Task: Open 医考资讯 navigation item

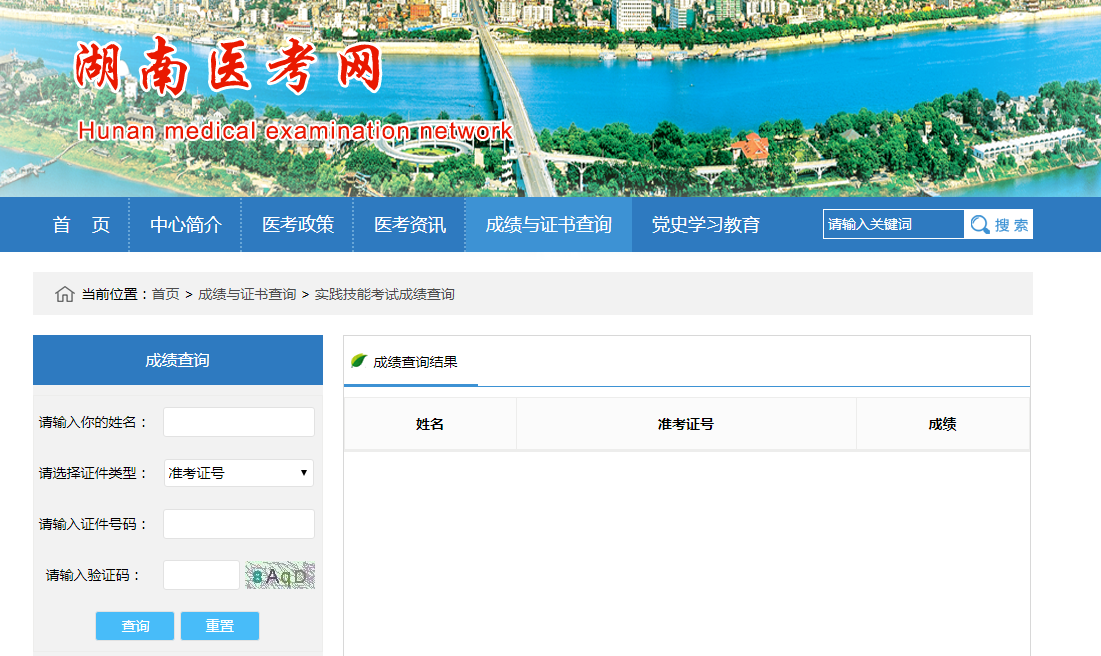Action: pos(410,225)
